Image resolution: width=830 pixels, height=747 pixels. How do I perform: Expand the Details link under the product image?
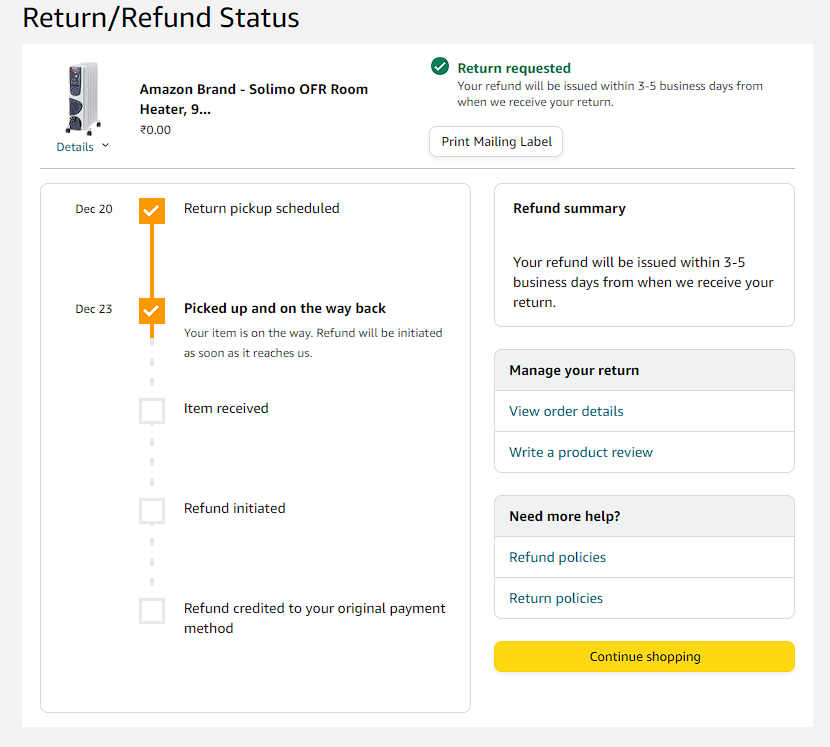(x=75, y=147)
